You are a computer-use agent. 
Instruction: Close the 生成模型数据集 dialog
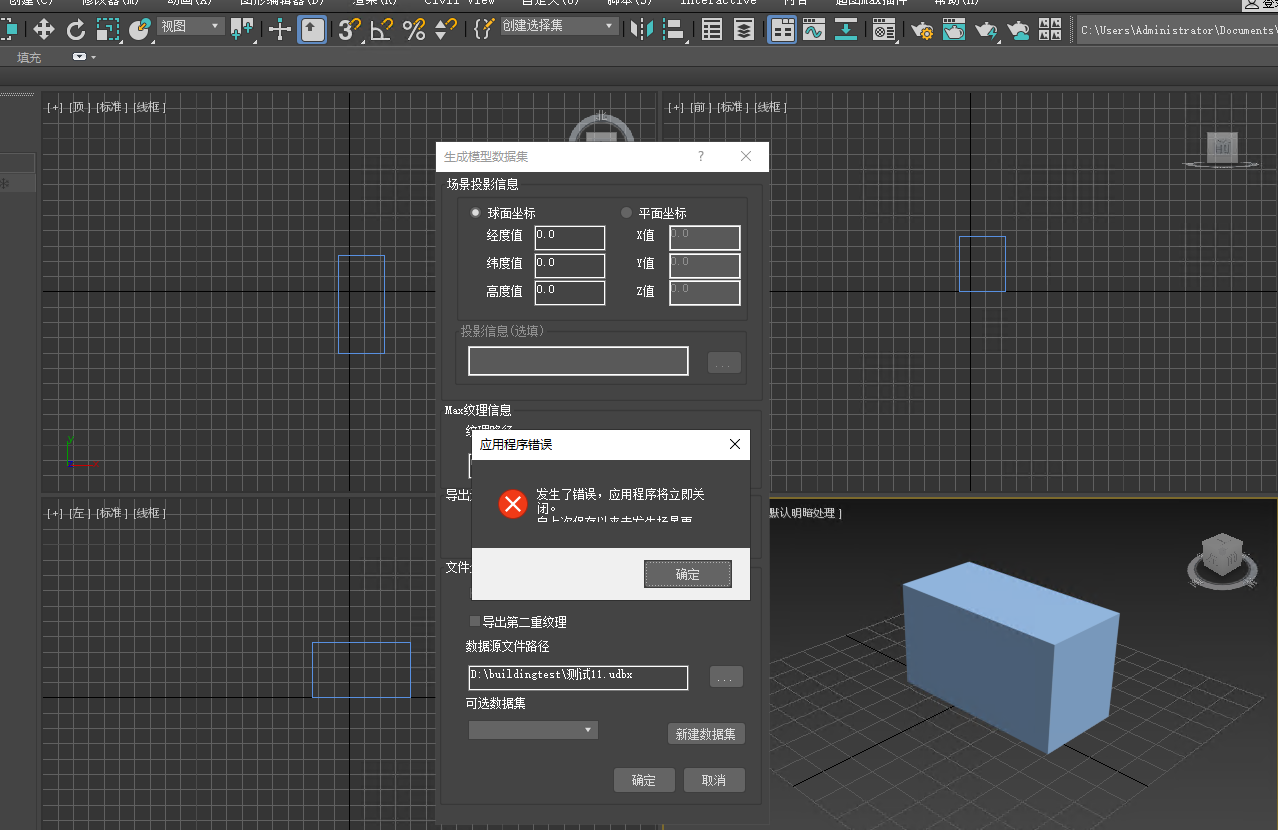[x=746, y=156]
